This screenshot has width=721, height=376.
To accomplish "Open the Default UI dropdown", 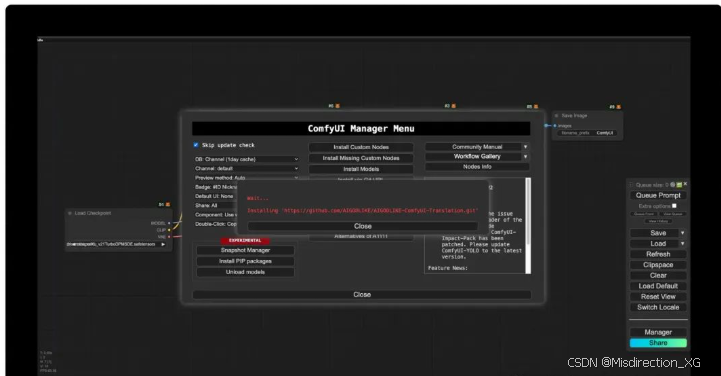I will coord(216,196).
